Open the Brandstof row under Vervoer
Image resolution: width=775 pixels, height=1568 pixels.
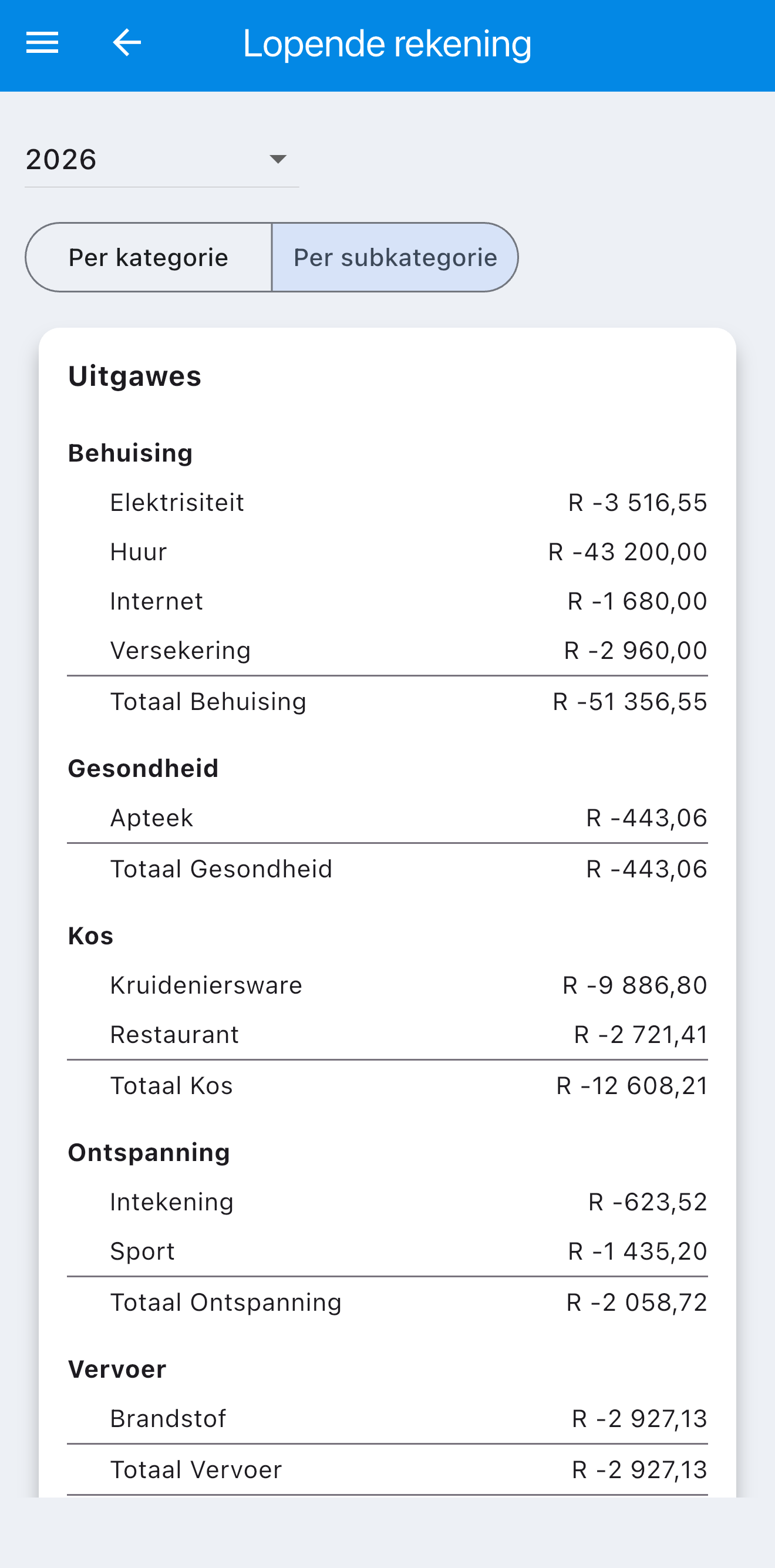pyautogui.click(x=387, y=1419)
